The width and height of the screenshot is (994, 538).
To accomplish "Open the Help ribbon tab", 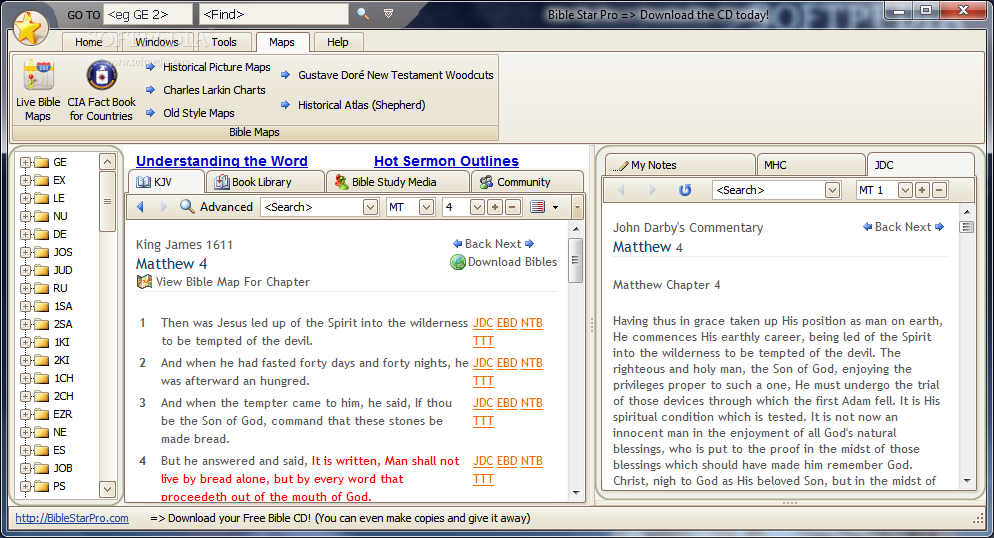I will click(x=337, y=42).
